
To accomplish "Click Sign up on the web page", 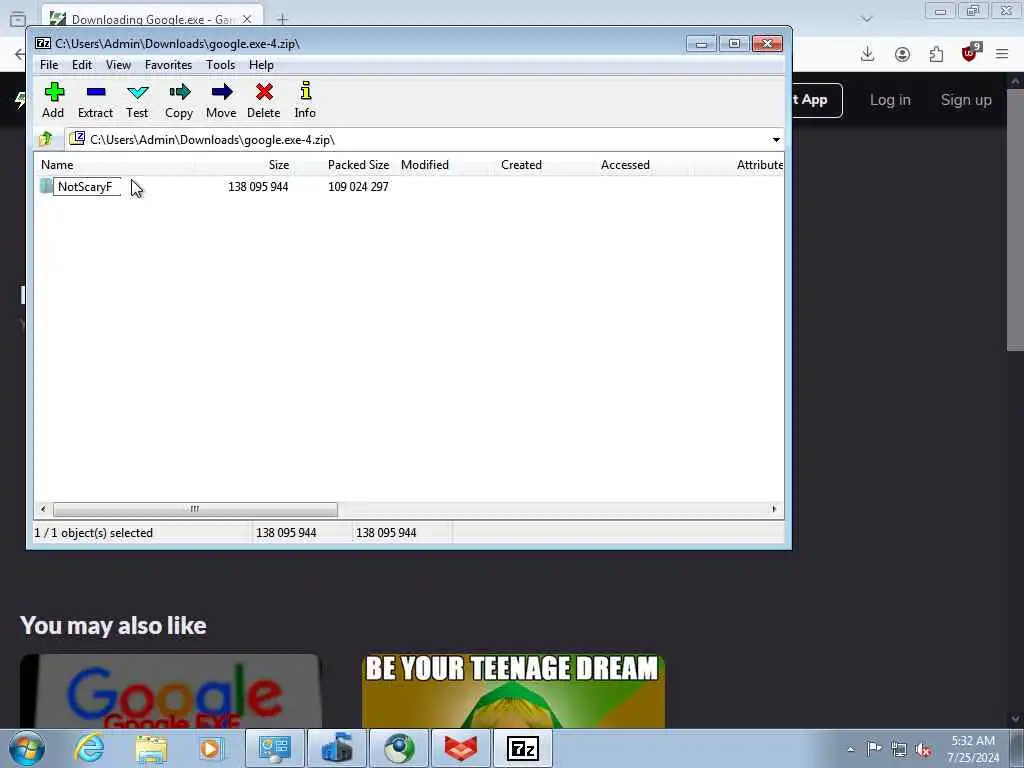I will 966,100.
